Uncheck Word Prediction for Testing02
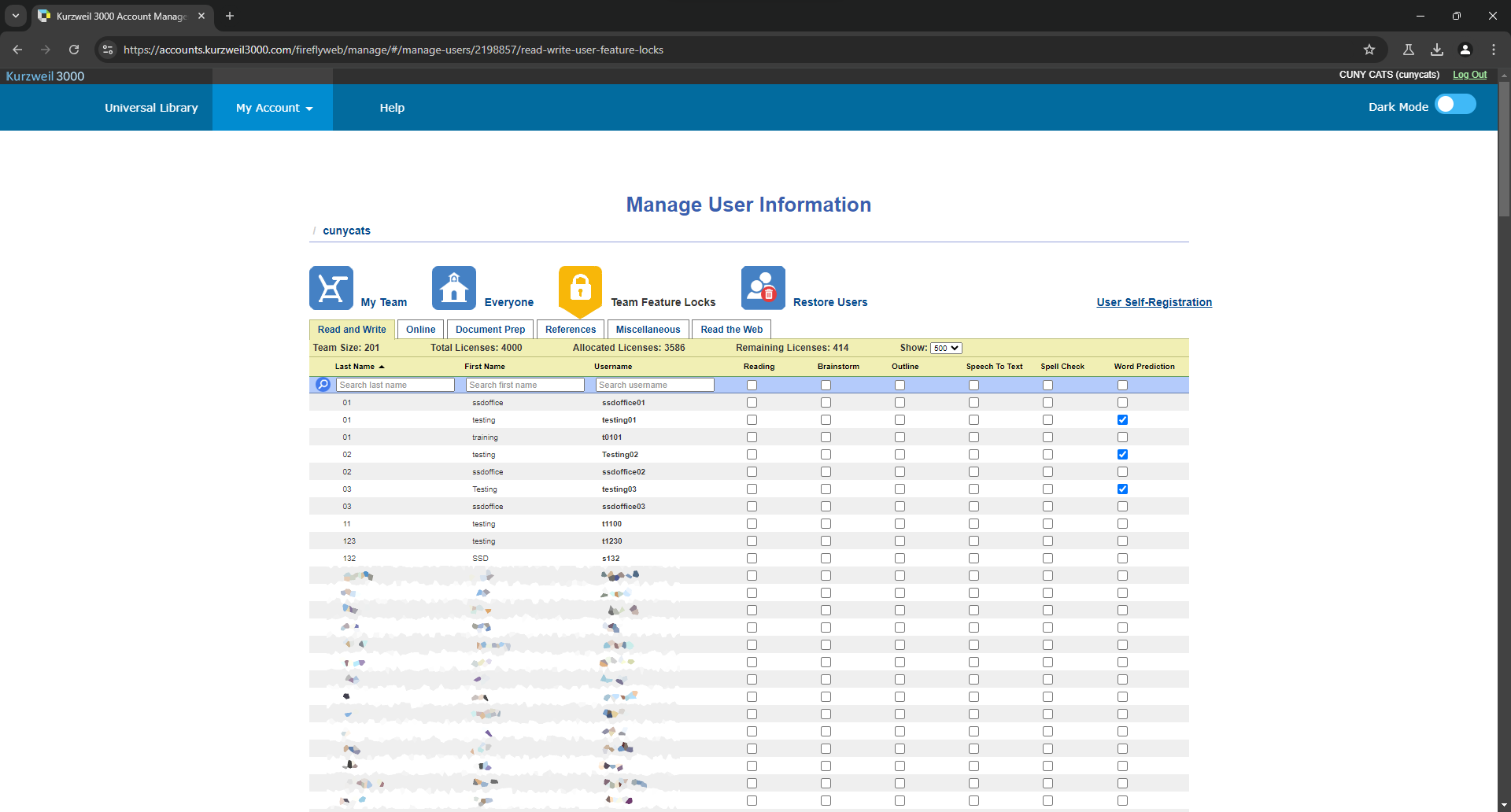Image resolution: width=1511 pixels, height=812 pixels. tap(1122, 455)
